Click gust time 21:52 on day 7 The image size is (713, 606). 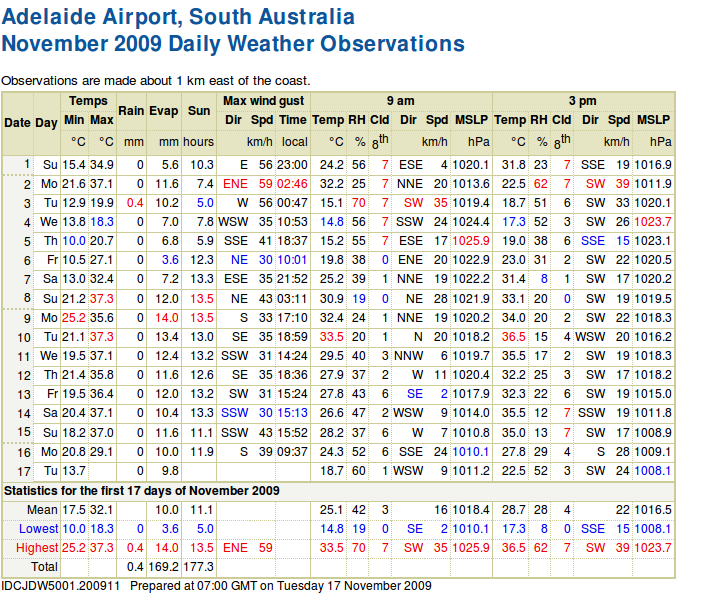click(292, 279)
